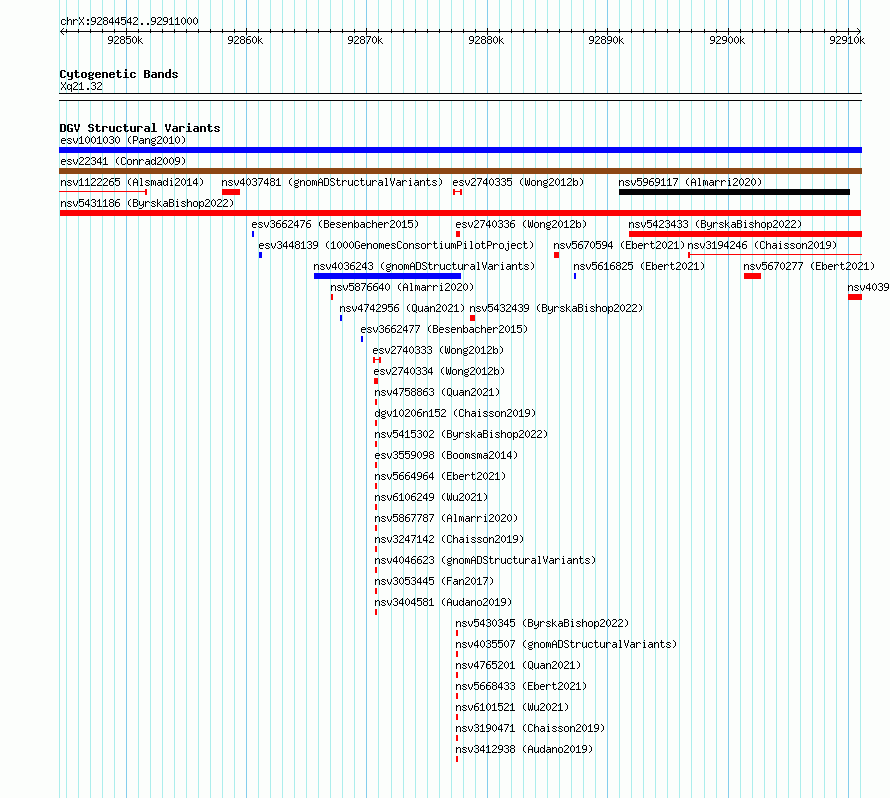This screenshot has width=890, height=798.
Task: Open label nsv3247142 (Chaisson2019)
Action: click(x=450, y=539)
